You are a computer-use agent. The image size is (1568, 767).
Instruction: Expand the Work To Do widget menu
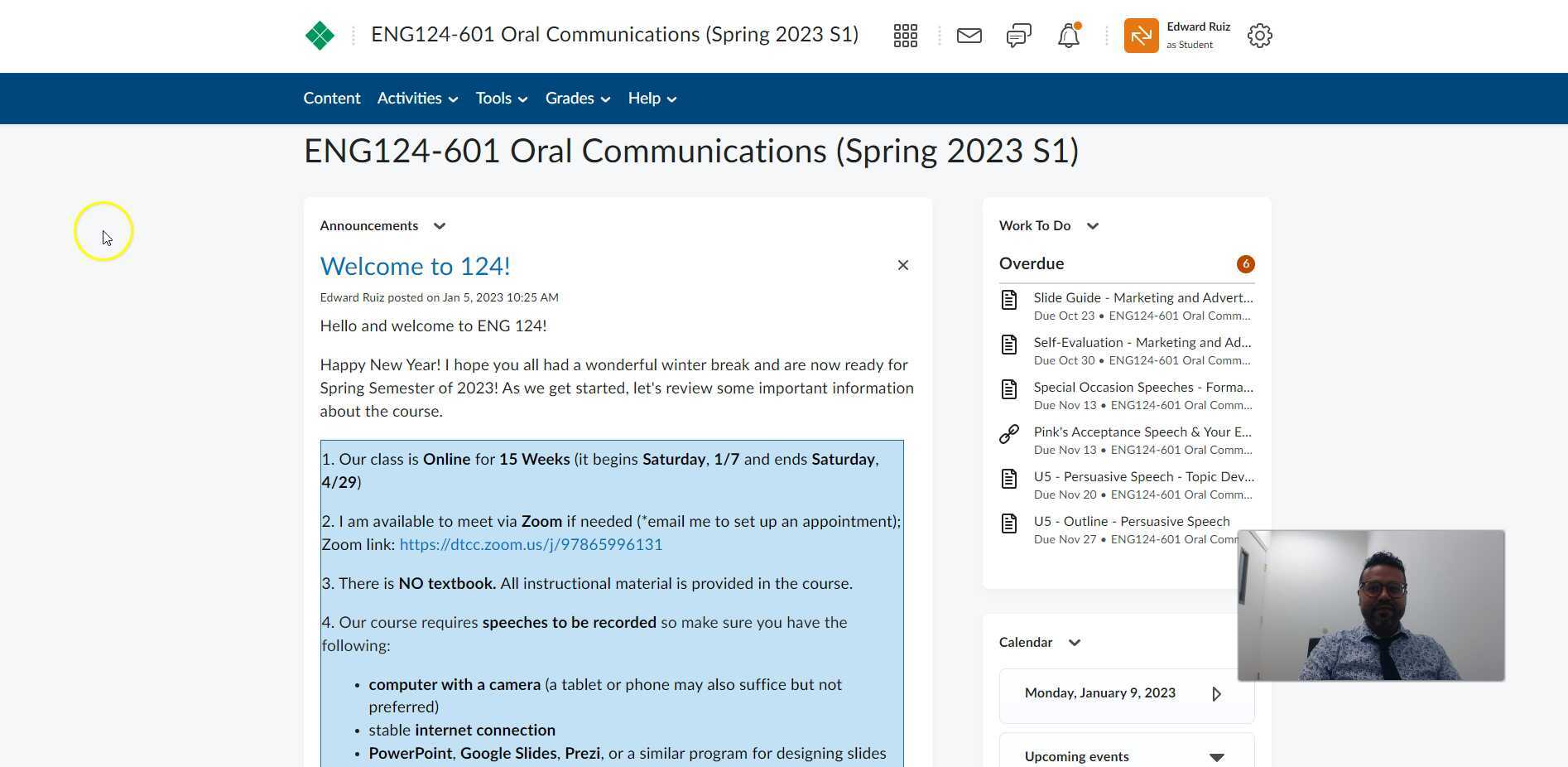click(1092, 226)
